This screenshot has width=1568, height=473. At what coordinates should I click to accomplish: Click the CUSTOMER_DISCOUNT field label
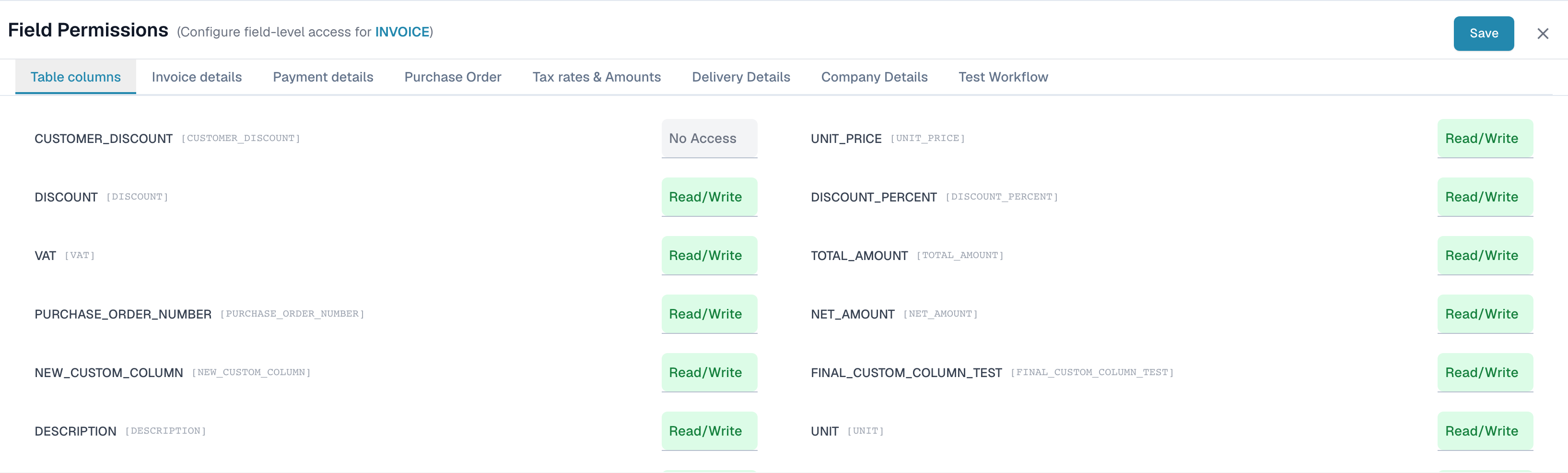click(104, 139)
